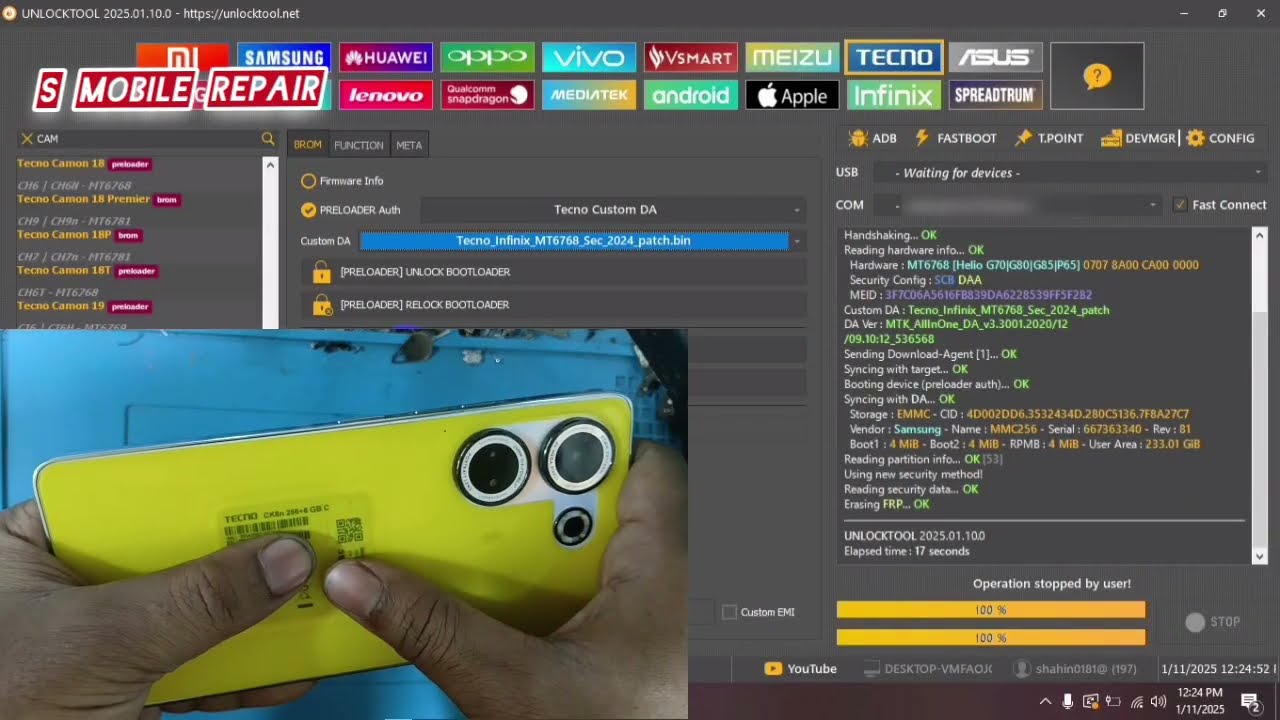Select the Lenovo brand tile

click(x=386, y=95)
